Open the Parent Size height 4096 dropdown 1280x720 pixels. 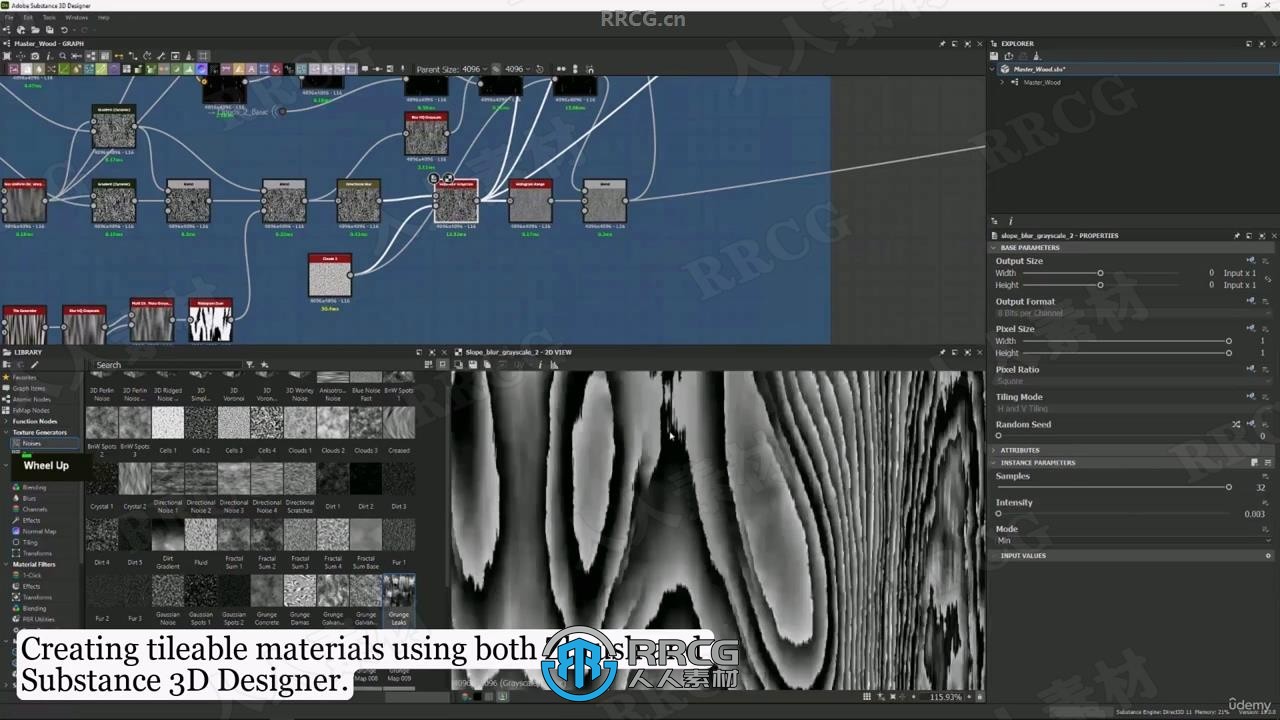(517, 69)
